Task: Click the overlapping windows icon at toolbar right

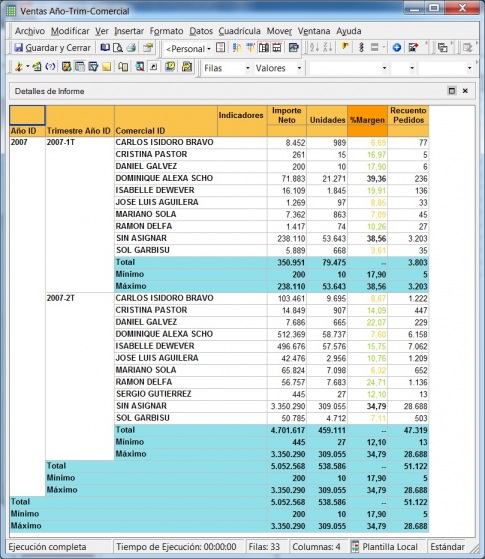Action: [443, 47]
